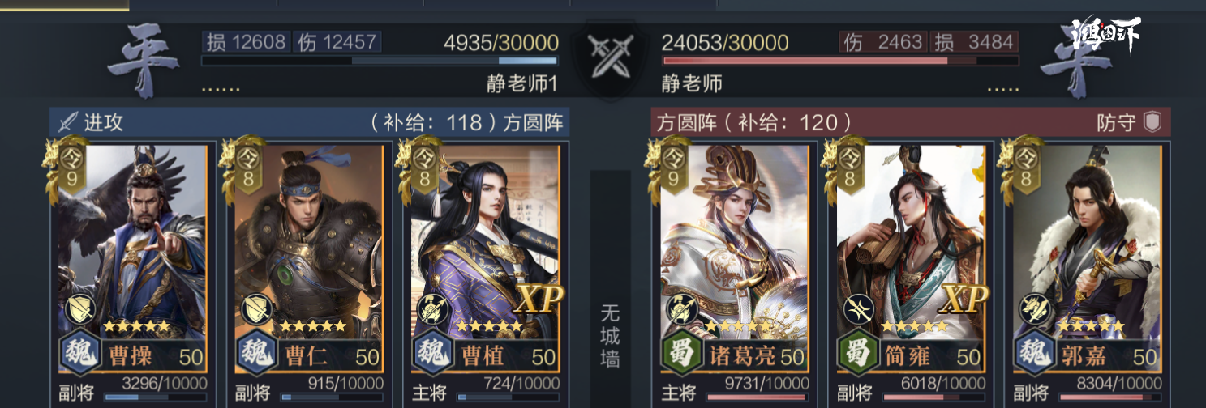Click the defender 24053/30000 troop bar
This screenshot has height=408, width=1206.
(x=841, y=60)
